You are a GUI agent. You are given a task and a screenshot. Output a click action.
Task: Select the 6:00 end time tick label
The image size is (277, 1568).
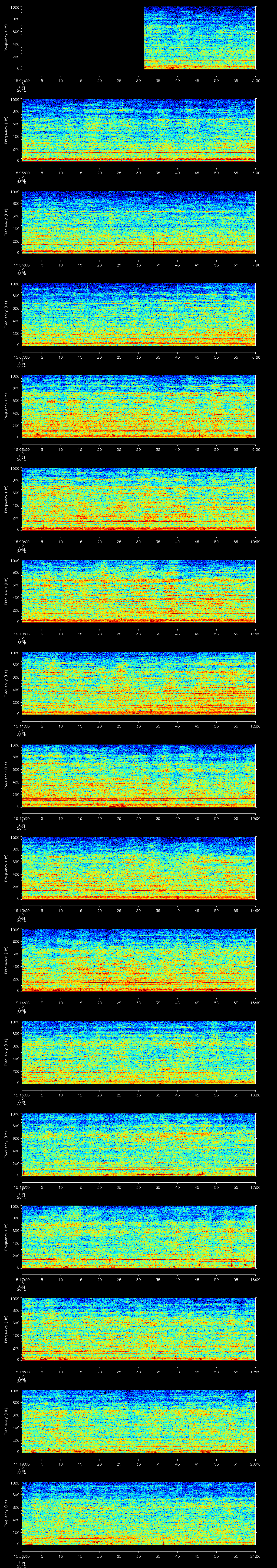(256, 173)
